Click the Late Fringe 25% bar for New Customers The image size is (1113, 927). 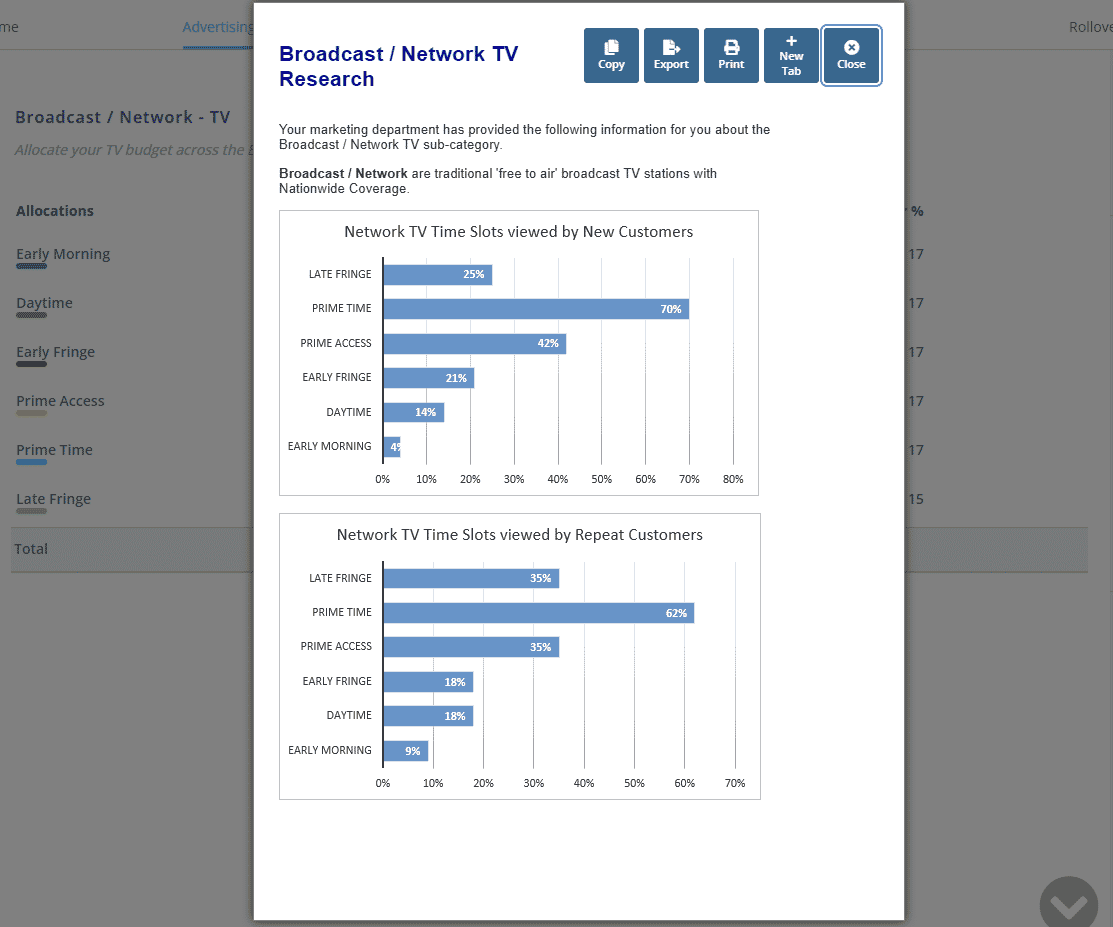point(437,274)
